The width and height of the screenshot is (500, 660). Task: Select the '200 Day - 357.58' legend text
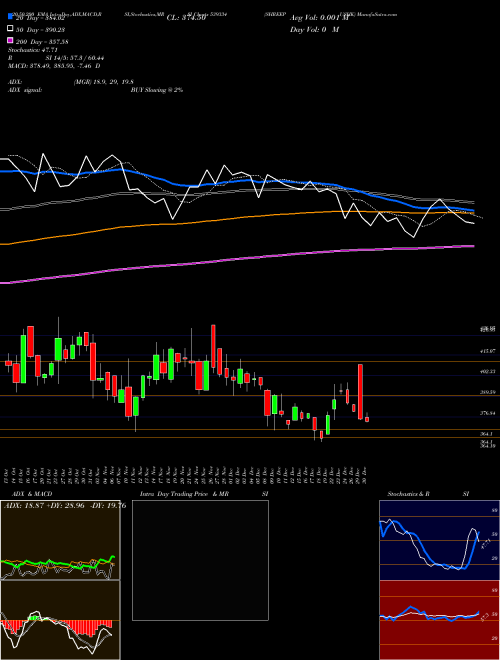pyautogui.click(x=43, y=42)
